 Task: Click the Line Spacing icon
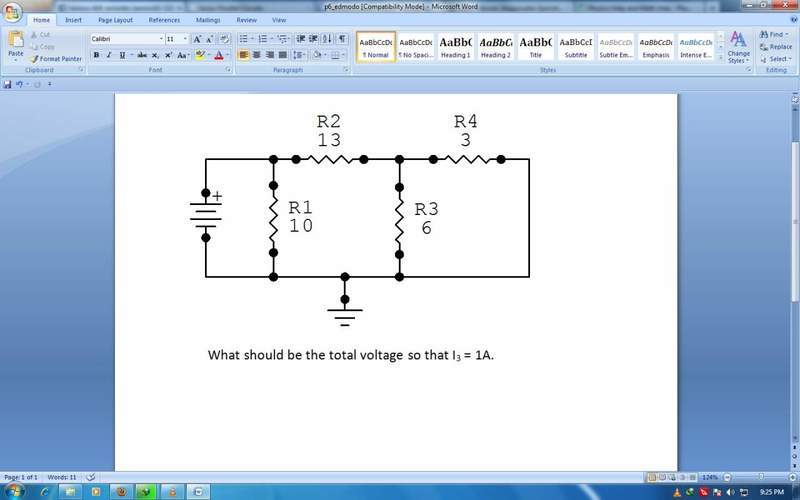(298, 55)
